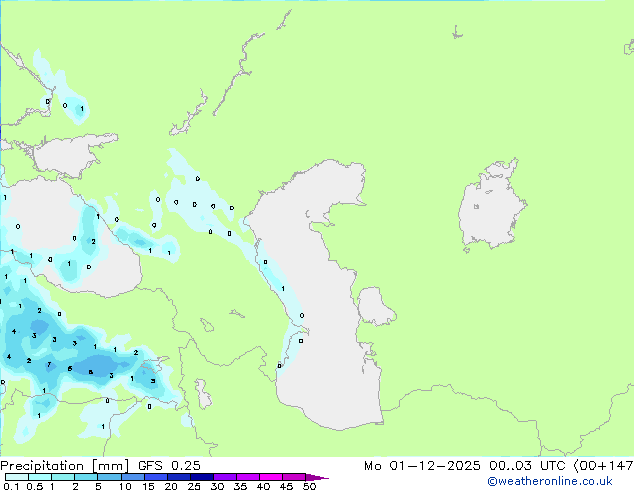Click the over-50 arrow at legend end
This screenshot has height=490, width=634.
coord(317,477)
